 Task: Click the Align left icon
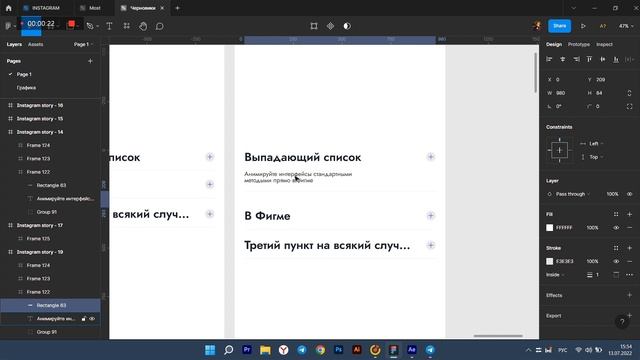point(549,60)
